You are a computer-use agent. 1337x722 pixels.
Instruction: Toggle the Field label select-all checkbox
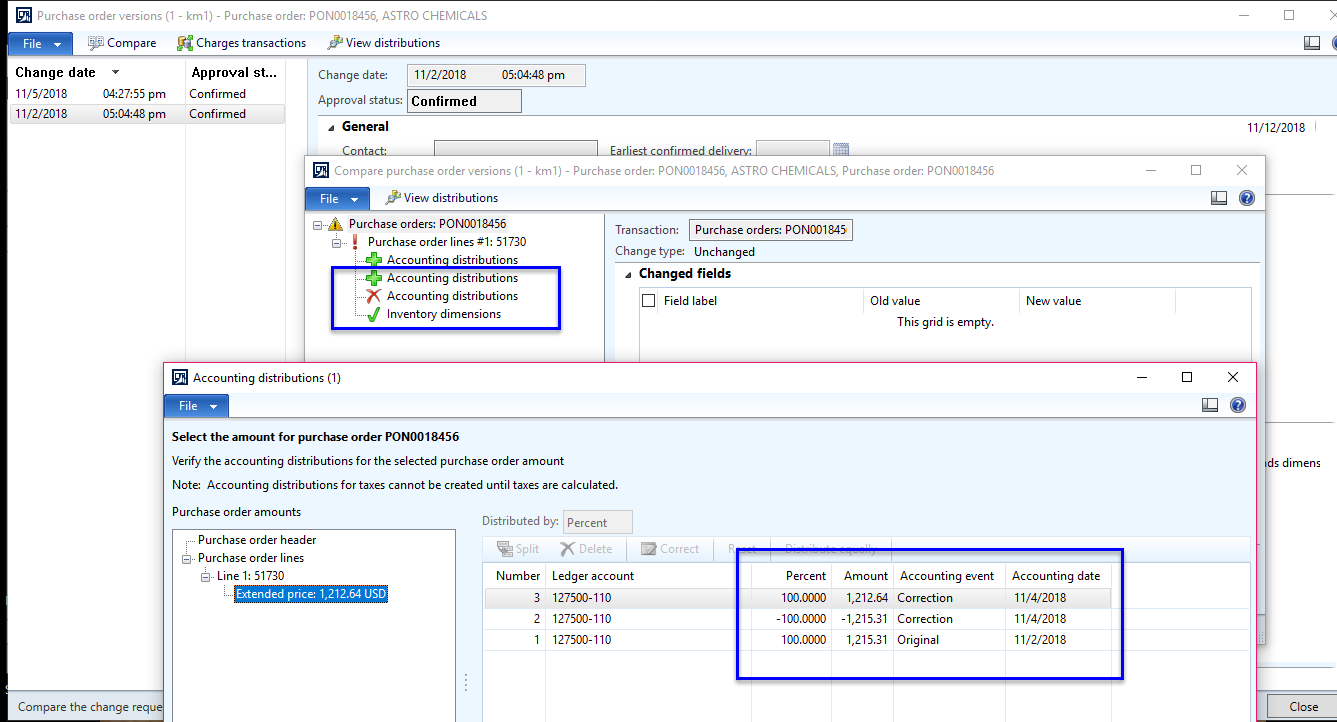(649, 301)
